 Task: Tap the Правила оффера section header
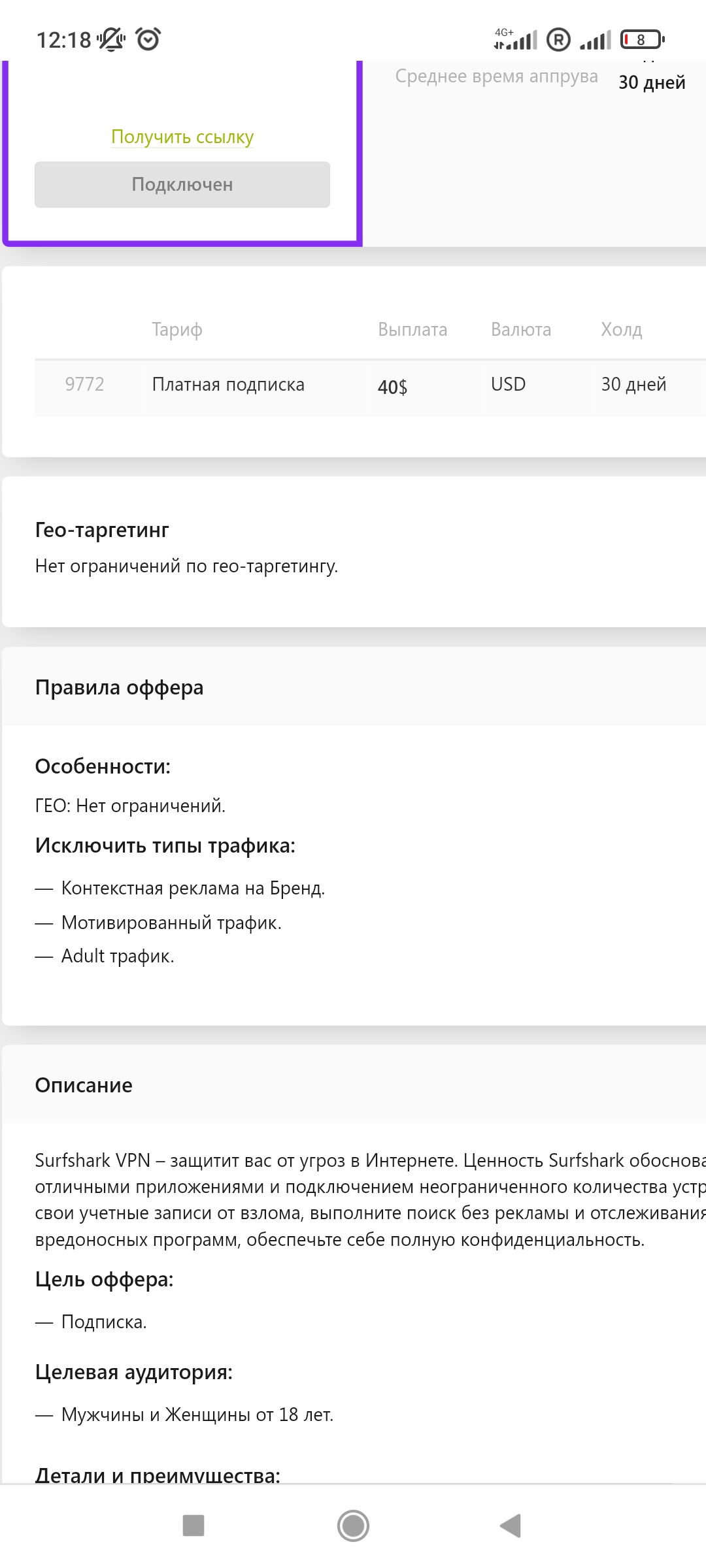[120, 687]
